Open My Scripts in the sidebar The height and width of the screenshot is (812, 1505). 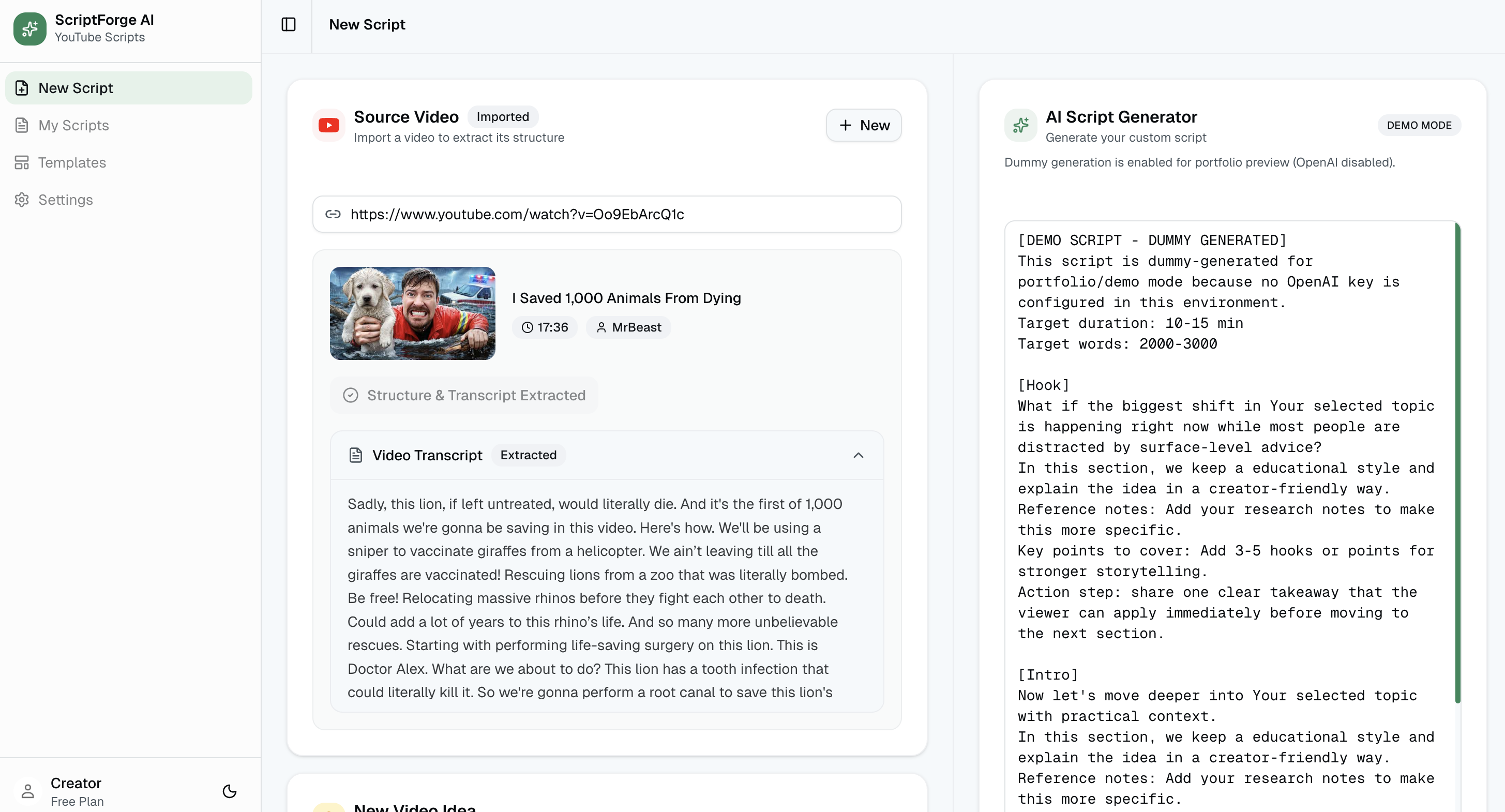(x=129, y=125)
